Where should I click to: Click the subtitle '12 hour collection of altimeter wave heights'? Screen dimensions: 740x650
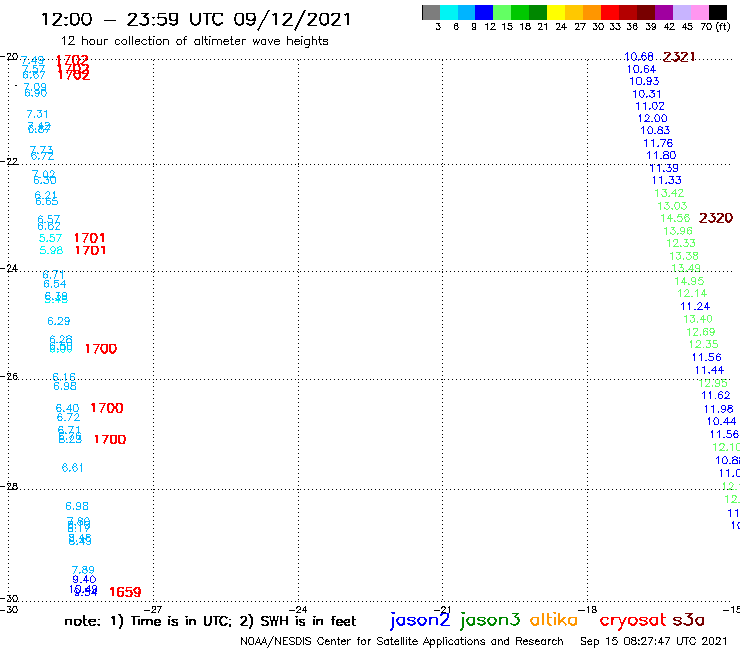coord(194,41)
